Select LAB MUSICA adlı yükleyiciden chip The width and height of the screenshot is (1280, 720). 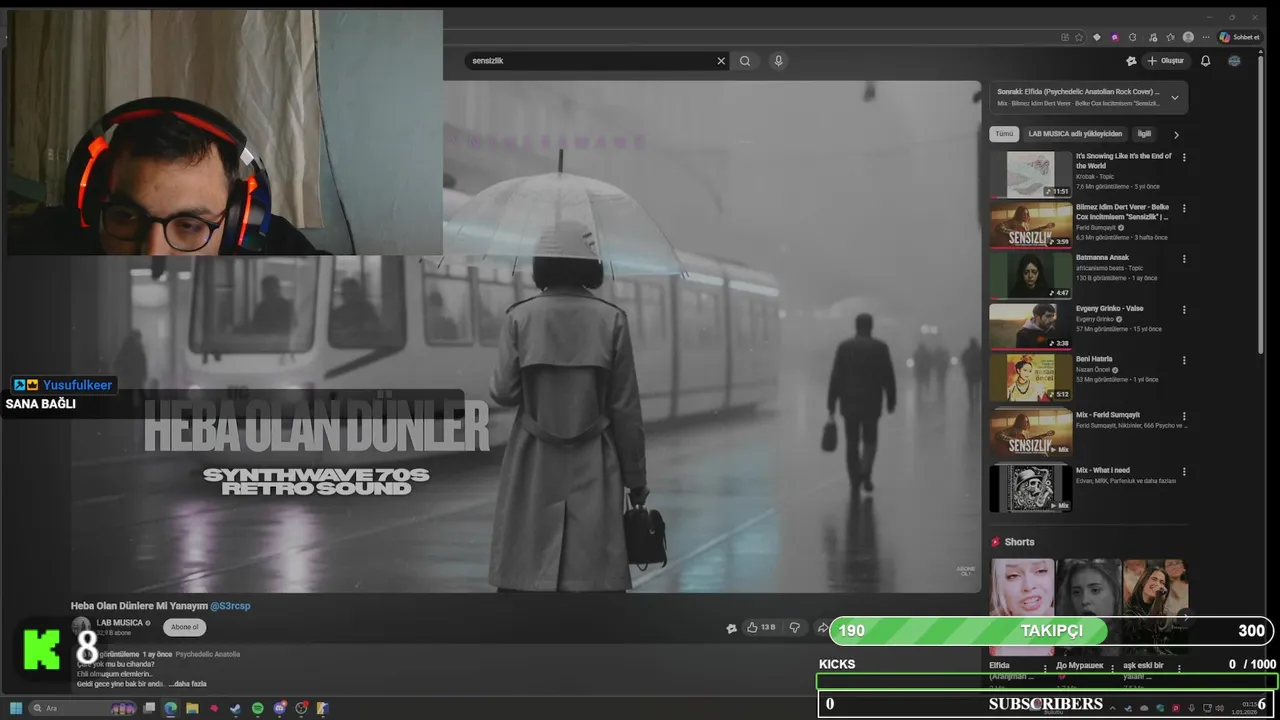click(x=1075, y=133)
